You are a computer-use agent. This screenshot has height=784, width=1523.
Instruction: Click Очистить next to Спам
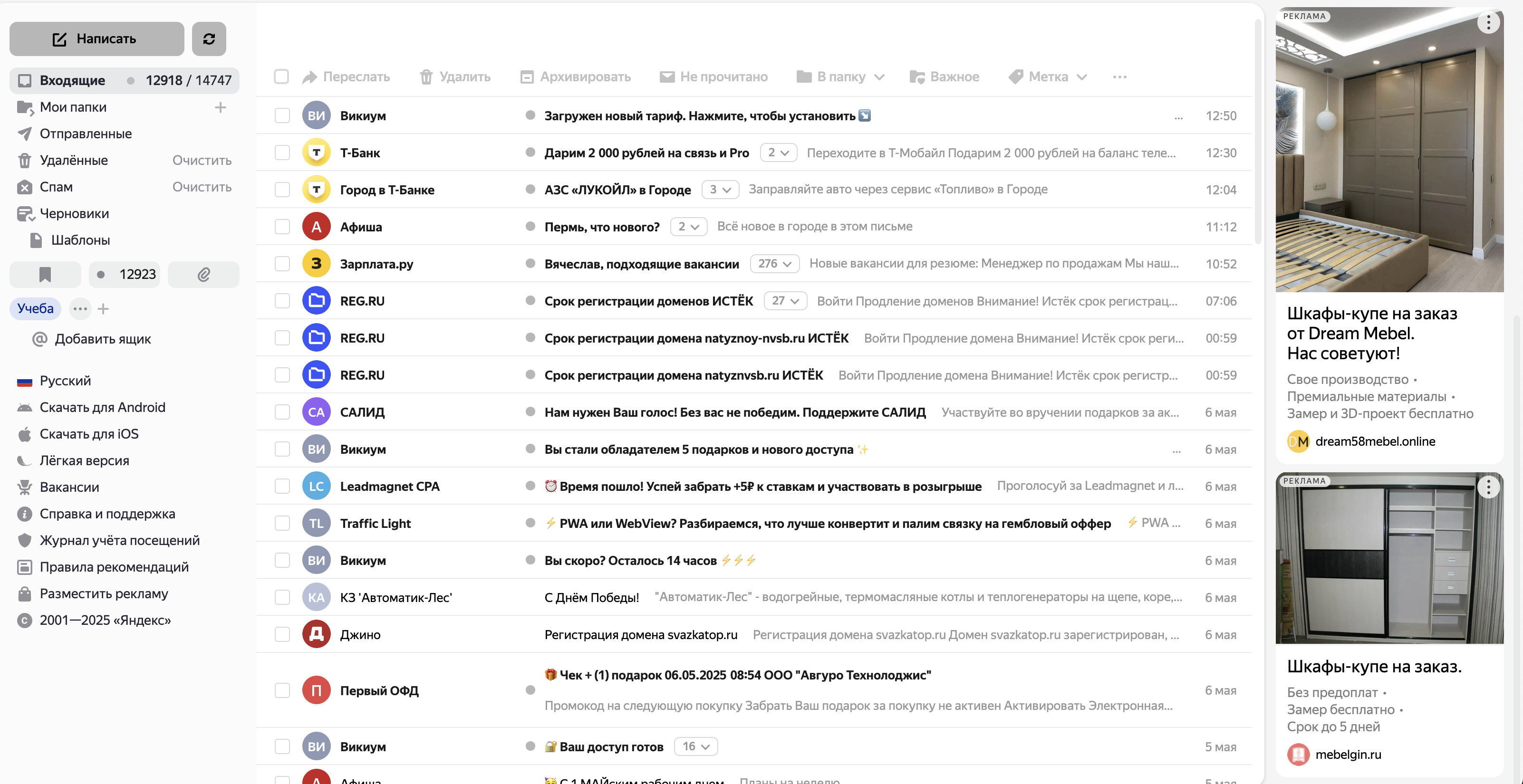click(202, 187)
